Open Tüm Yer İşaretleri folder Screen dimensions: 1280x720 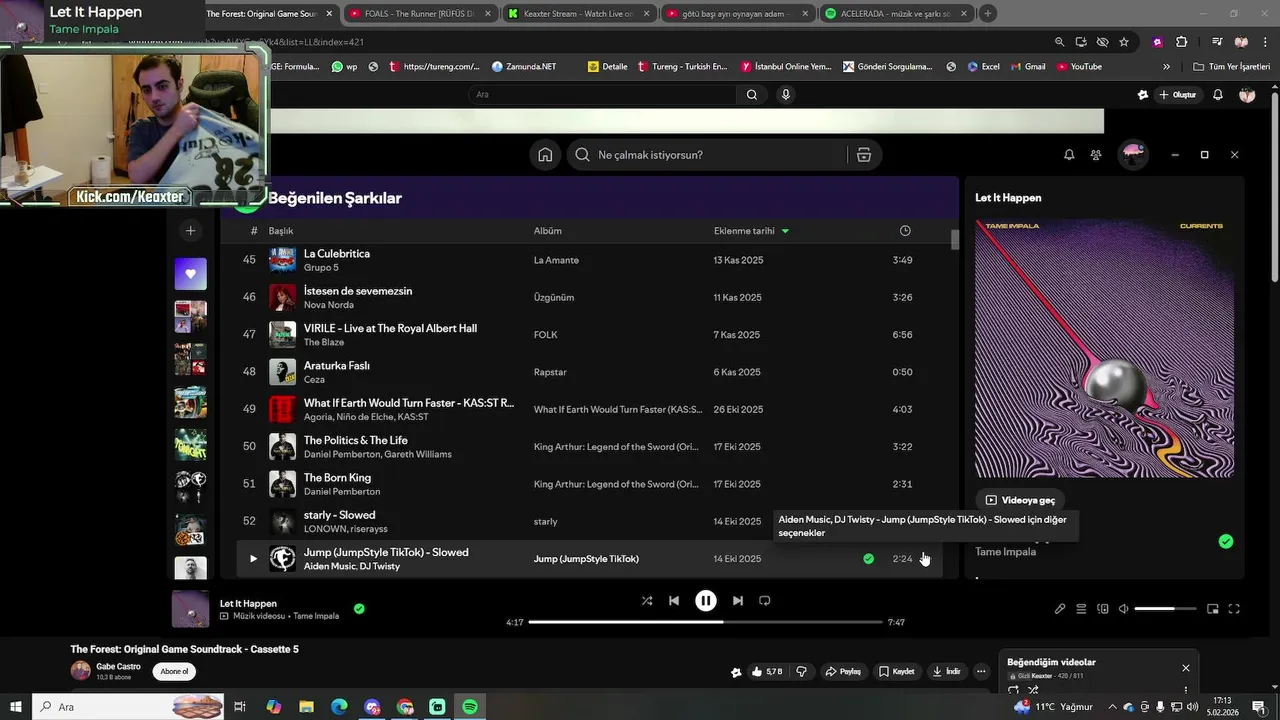pos(1231,67)
